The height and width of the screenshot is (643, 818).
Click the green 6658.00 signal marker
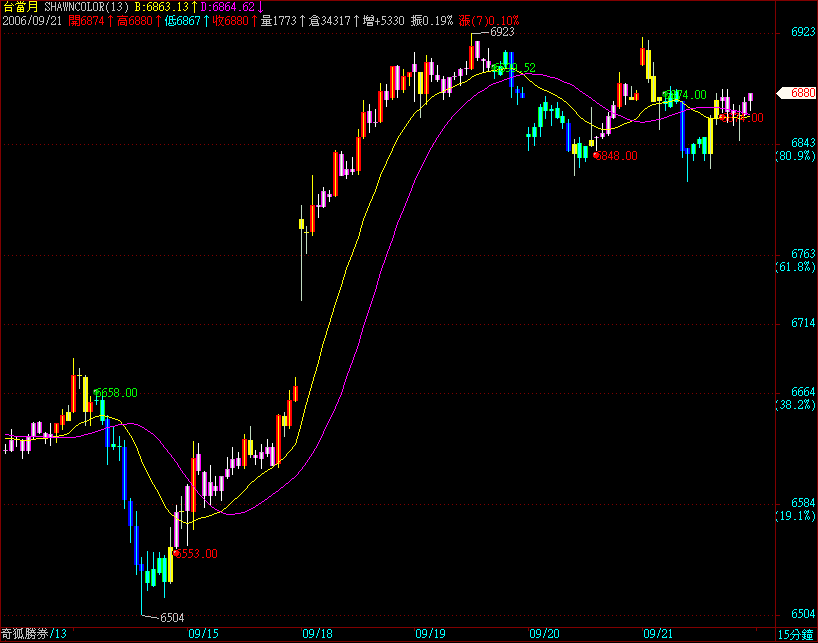point(118,393)
